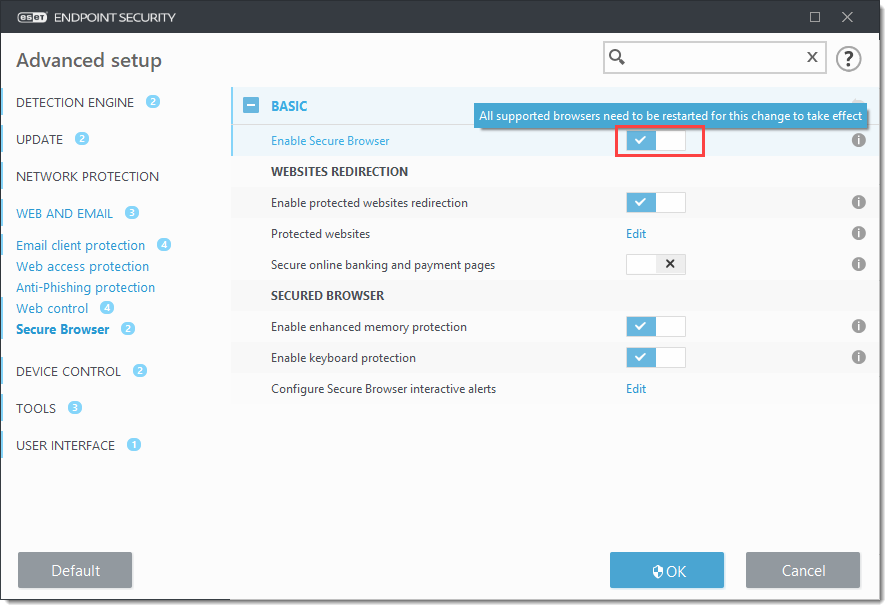Click the Email client protection badge 4
This screenshot has width=890, height=610.
(164, 245)
